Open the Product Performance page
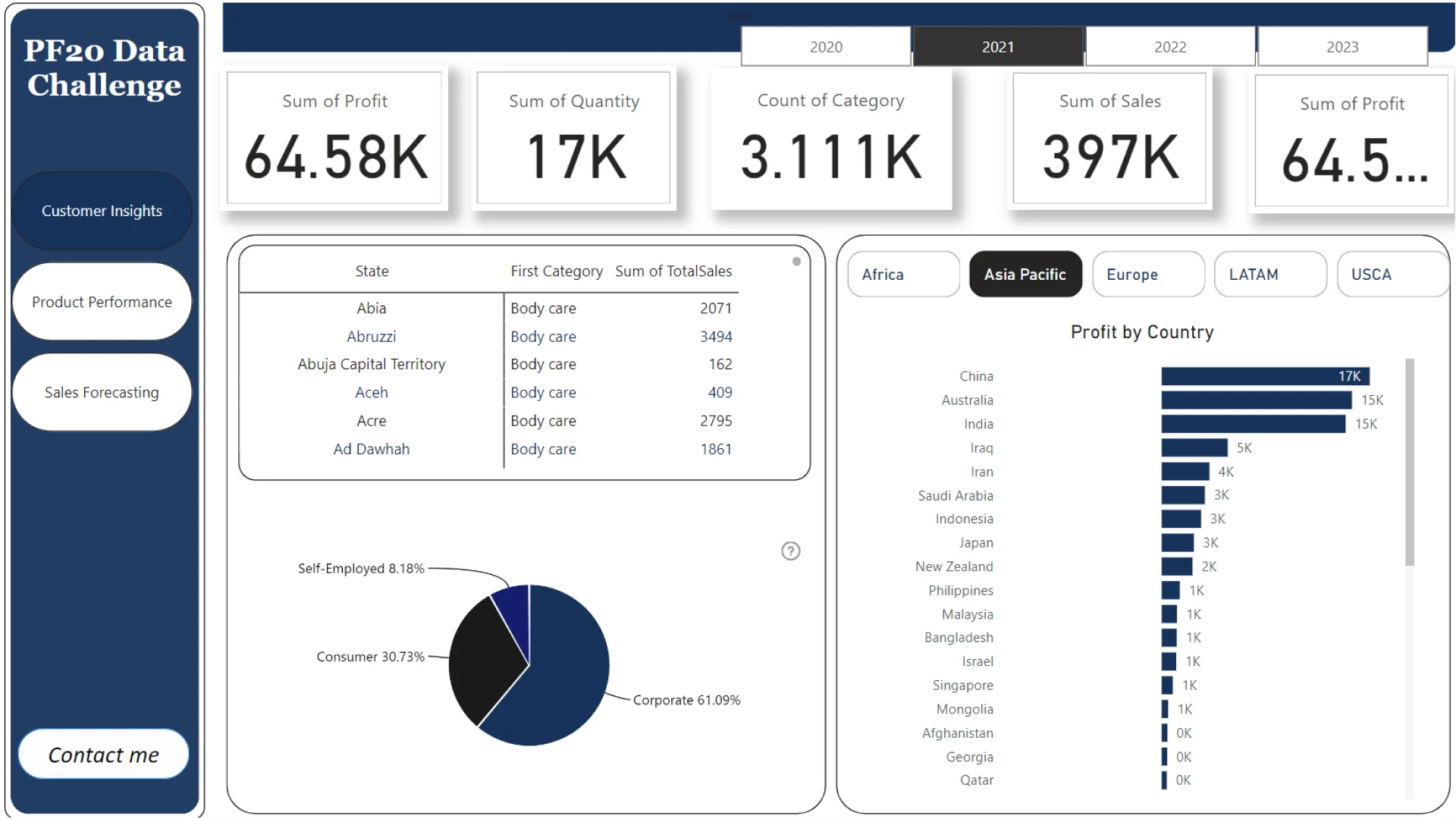Viewport: 1456px width, 819px height. click(102, 302)
